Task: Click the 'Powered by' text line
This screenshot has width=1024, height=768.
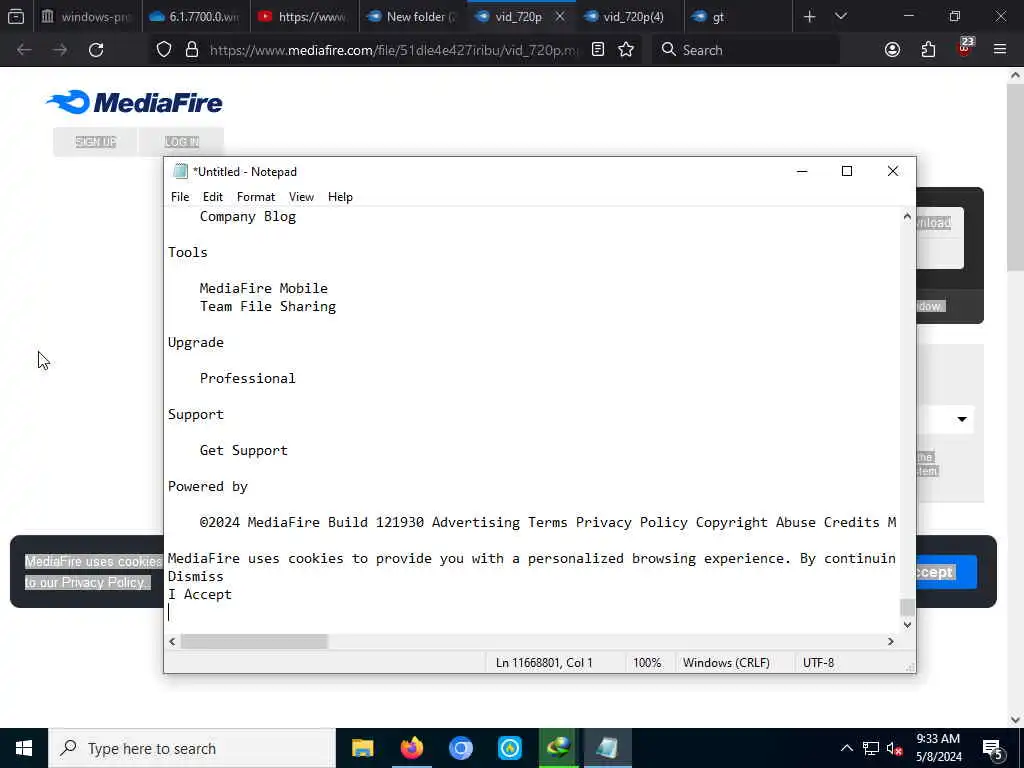Action: [208, 486]
